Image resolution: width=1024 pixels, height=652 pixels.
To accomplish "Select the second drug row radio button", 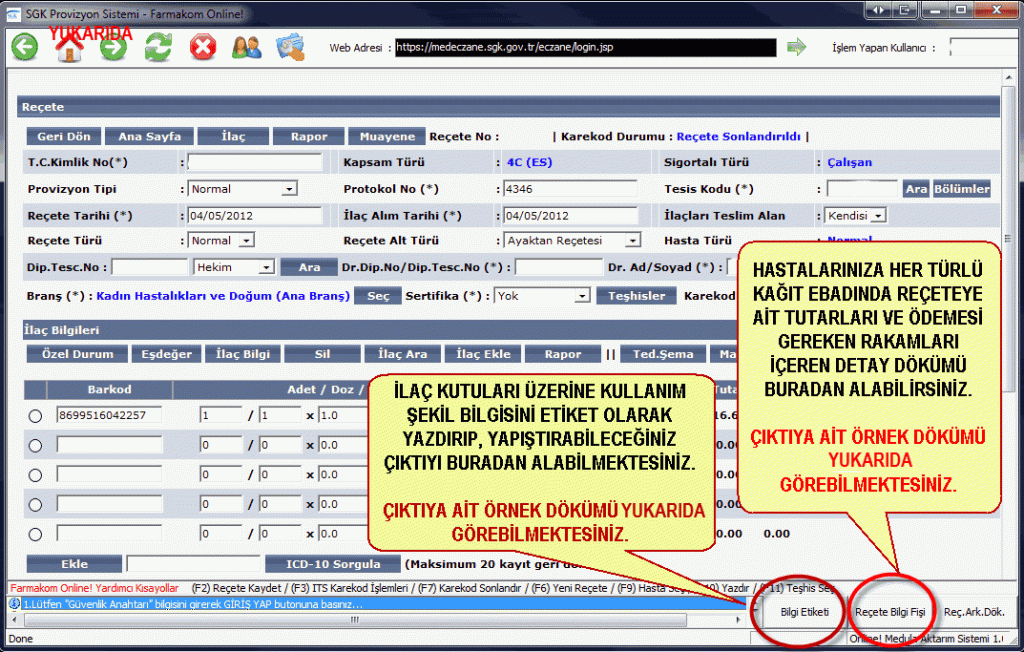I will pos(35,446).
